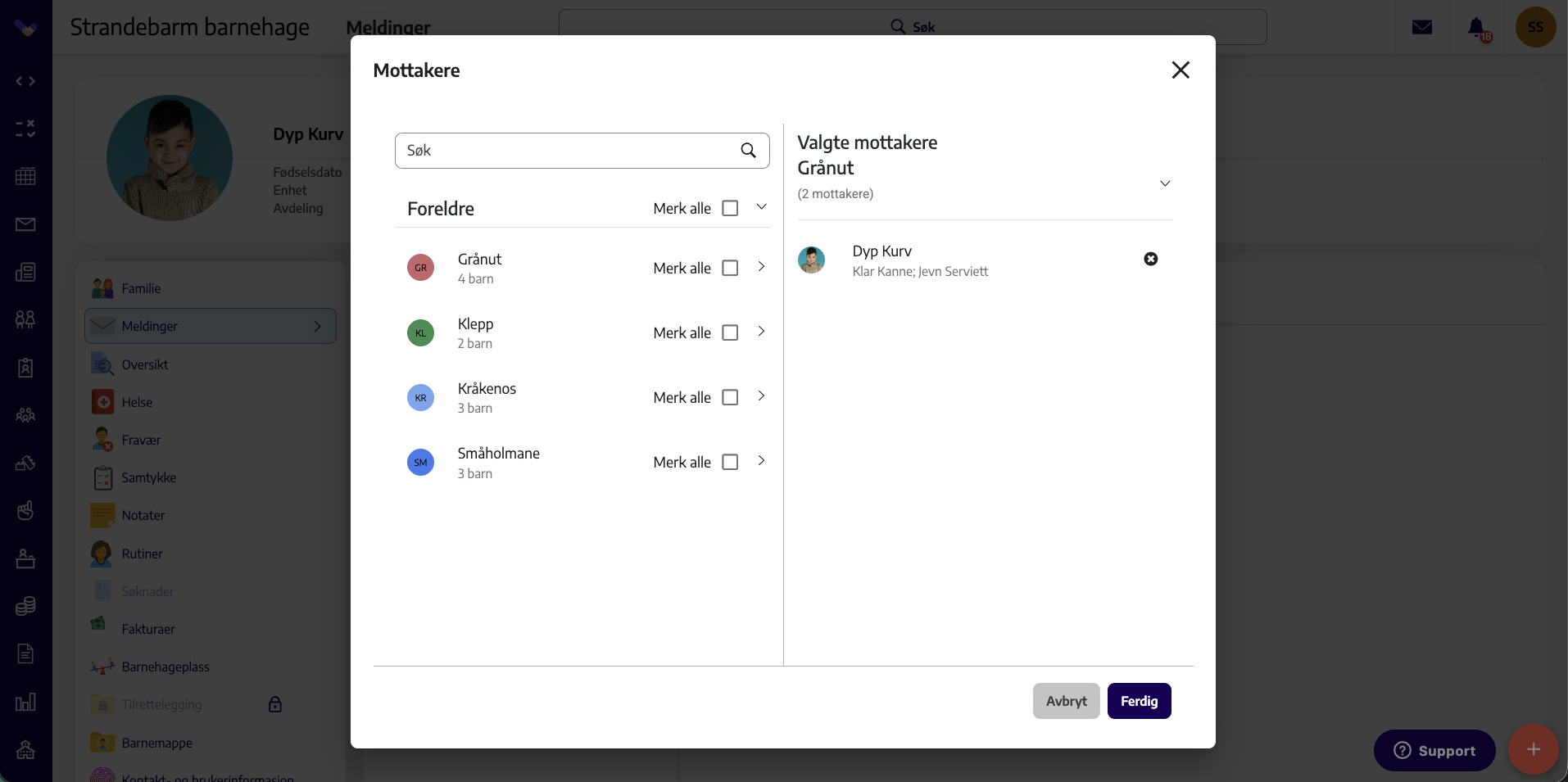Open the mail envelope icon in header
The height and width of the screenshot is (782, 1568).
[1422, 28]
